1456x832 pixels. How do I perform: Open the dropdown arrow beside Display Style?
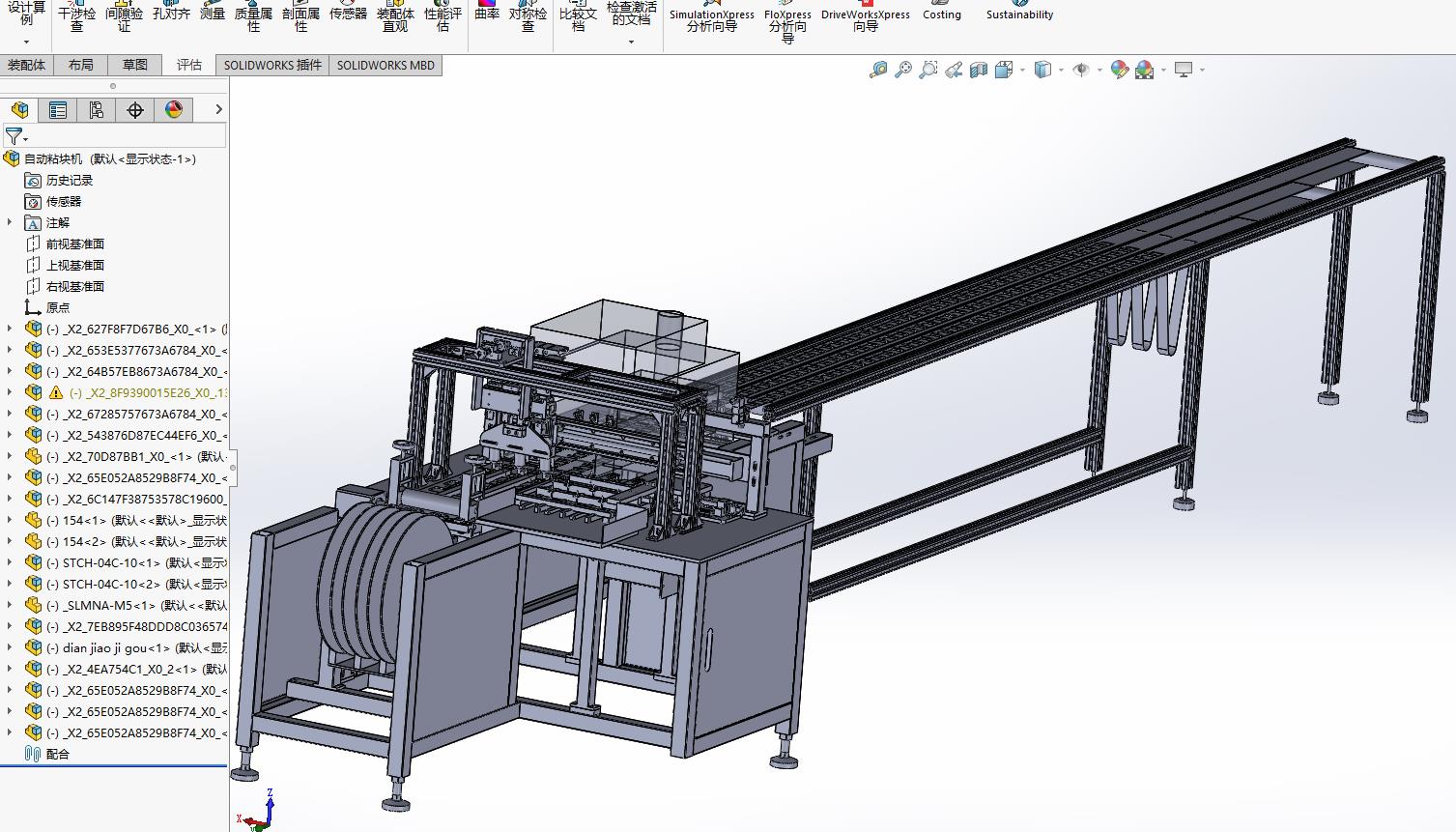(x=1061, y=70)
